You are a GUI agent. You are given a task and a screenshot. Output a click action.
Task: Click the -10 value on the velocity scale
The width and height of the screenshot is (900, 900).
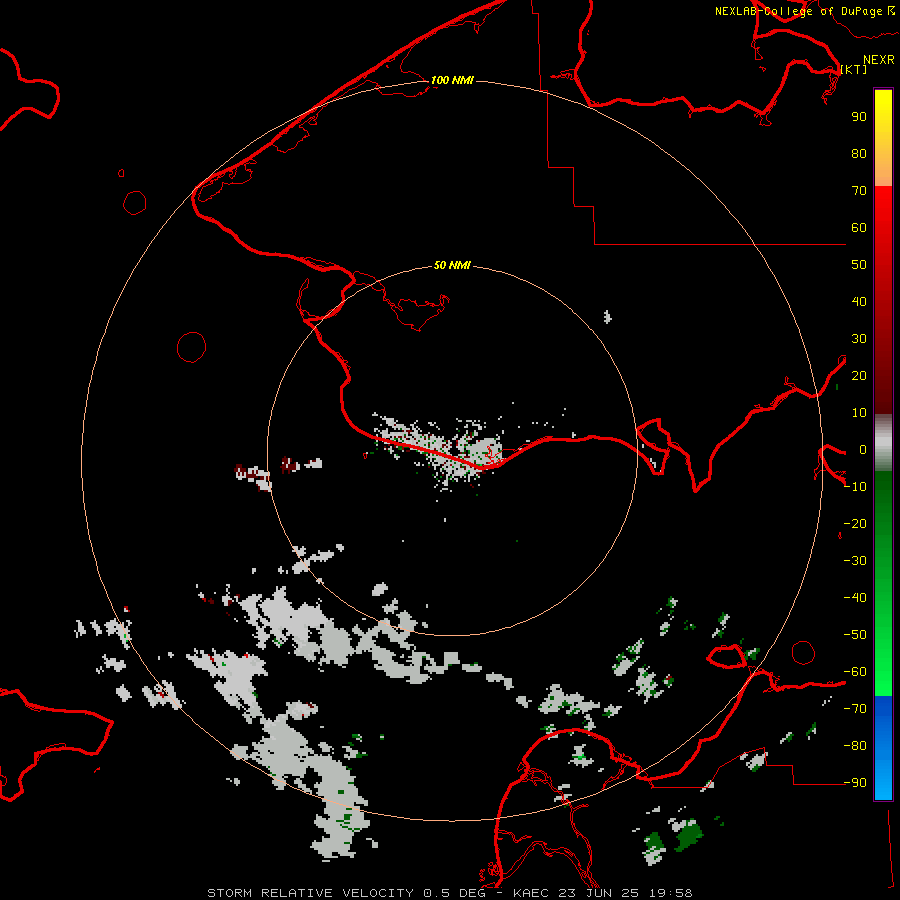pos(855,487)
